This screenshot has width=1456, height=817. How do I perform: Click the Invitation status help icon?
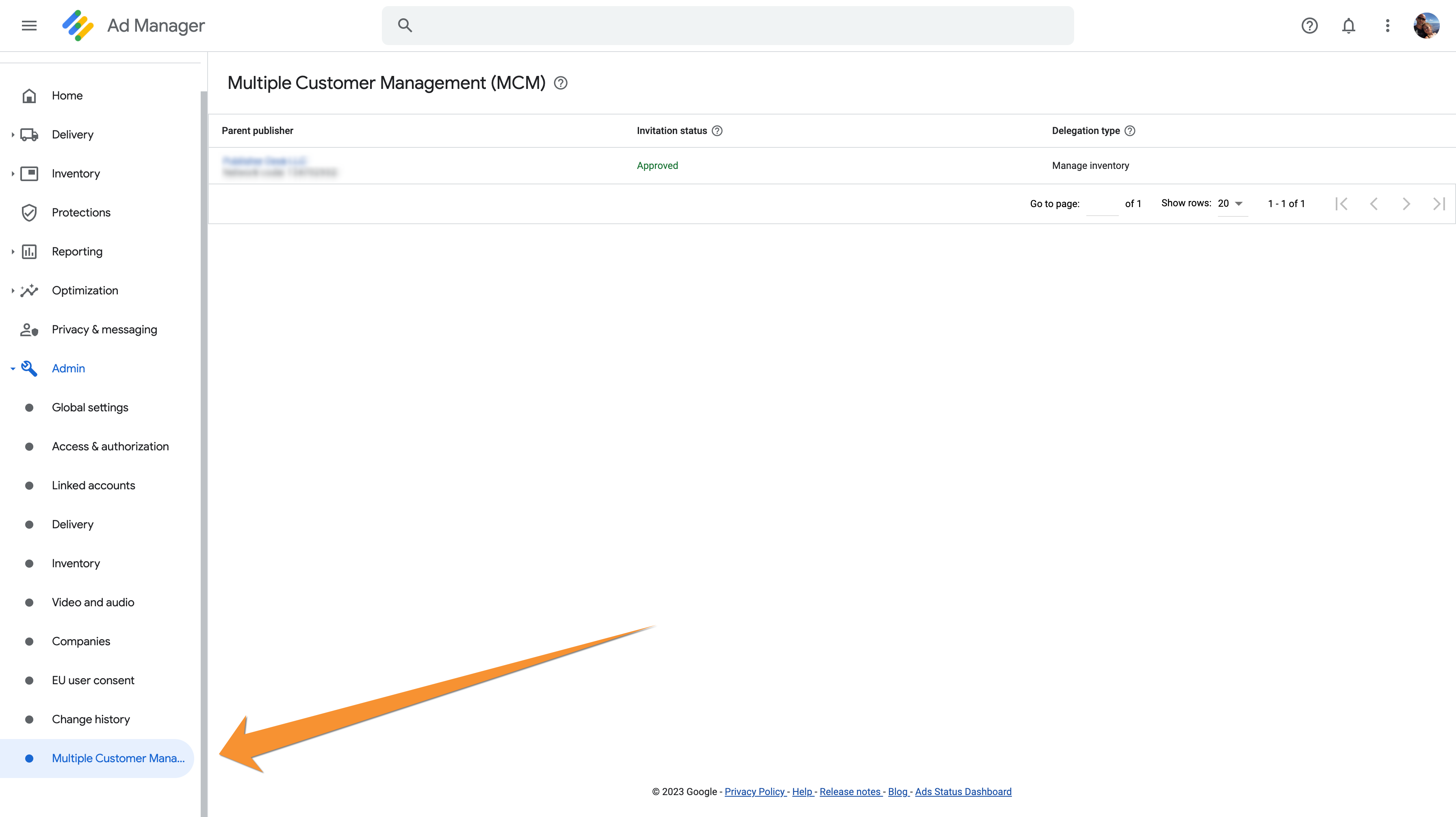pyautogui.click(x=717, y=130)
